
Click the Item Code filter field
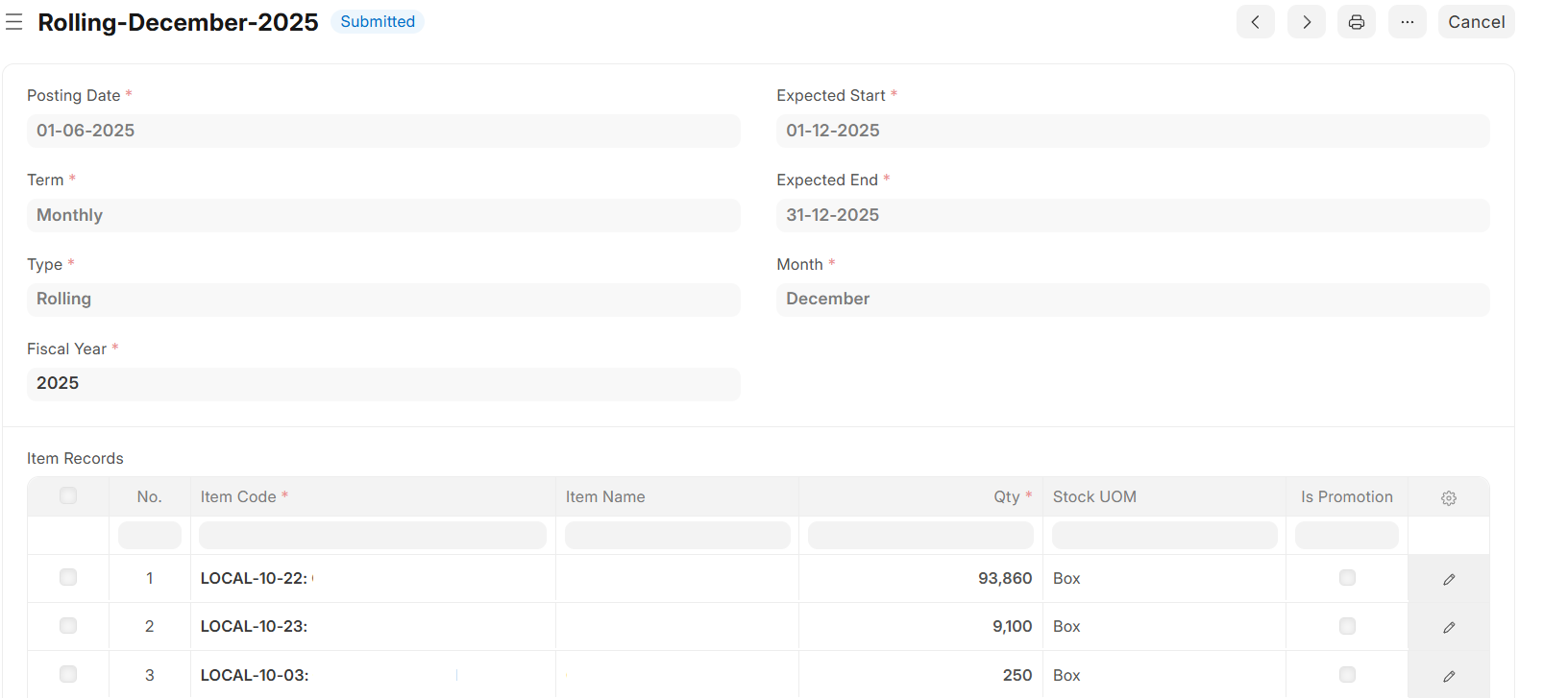tap(372, 536)
